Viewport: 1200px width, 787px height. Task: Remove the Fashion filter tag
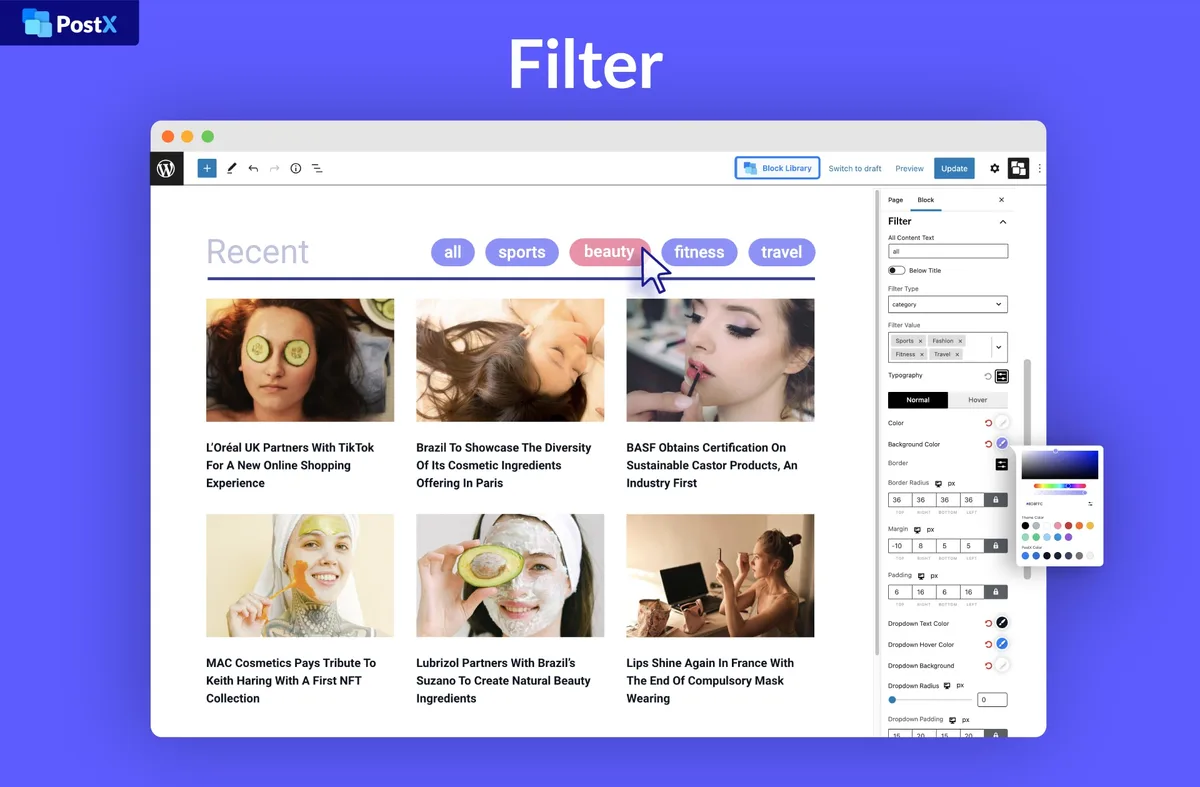point(960,341)
